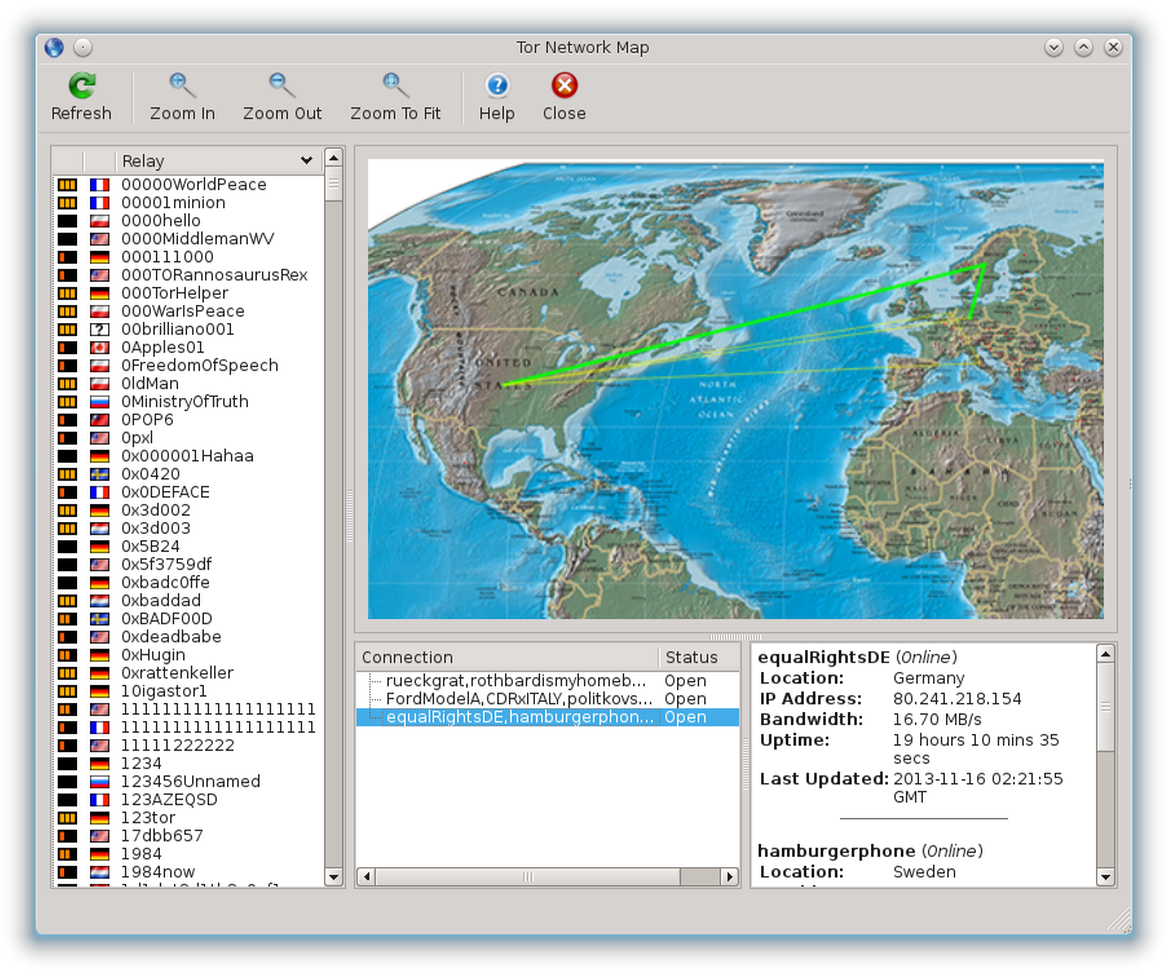Click the status icon beside 0pxl
The width and height of the screenshot is (1167, 972).
tap(68, 438)
